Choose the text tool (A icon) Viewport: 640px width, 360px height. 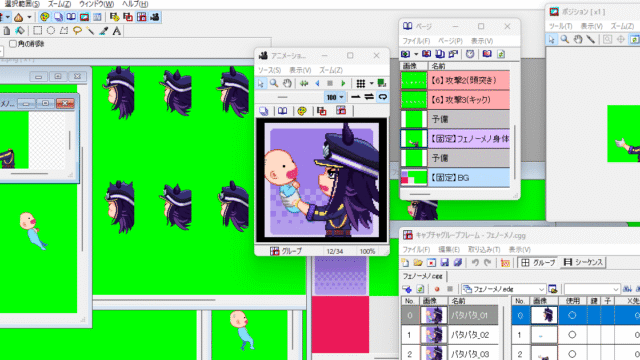coord(117,31)
